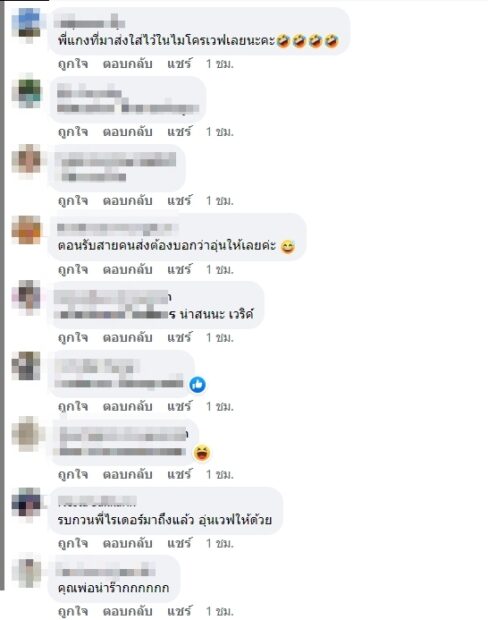The width and height of the screenshot is (488, 620).
Task: Click the blurred commenter name above คุณพ่อน่ารัก
Action: click(105, 571)
